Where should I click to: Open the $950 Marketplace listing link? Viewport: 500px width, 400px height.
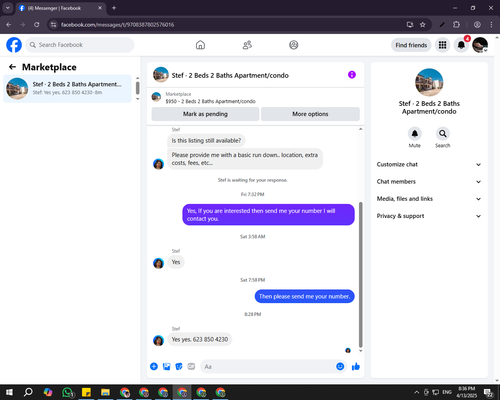pyautogui.click(x=211, y=101)
